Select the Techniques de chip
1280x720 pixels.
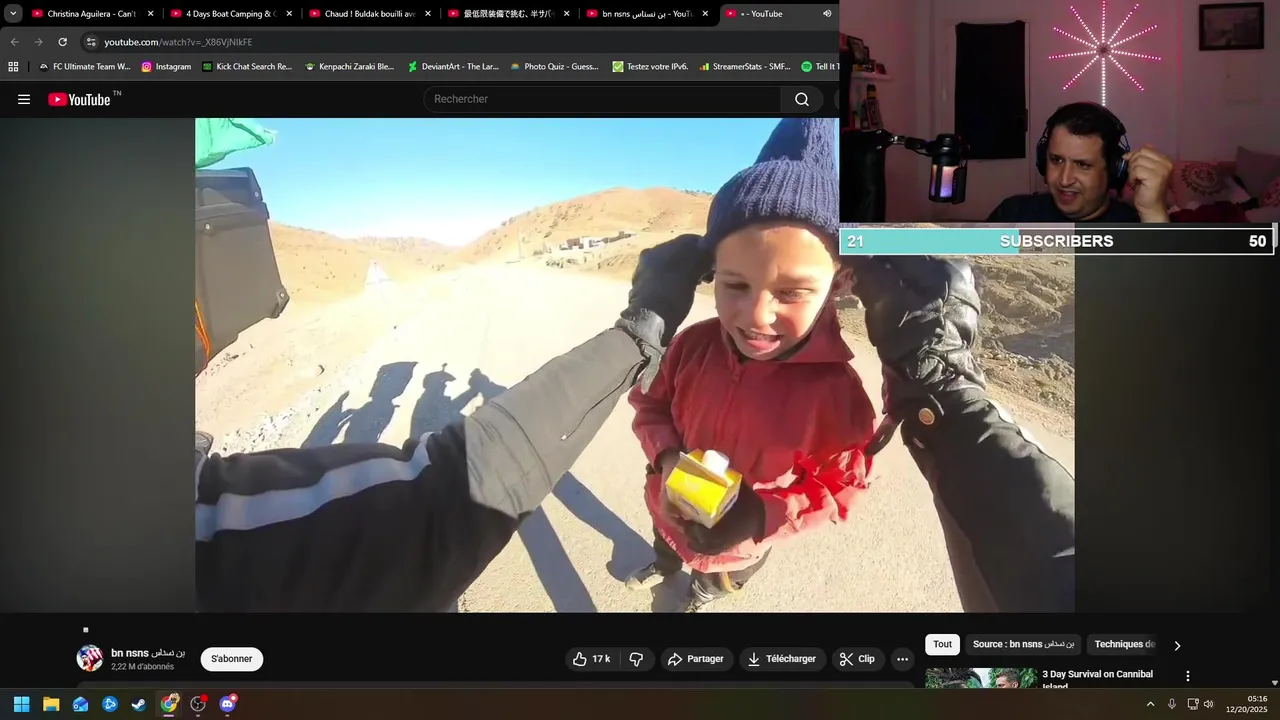coord(1125,645)
